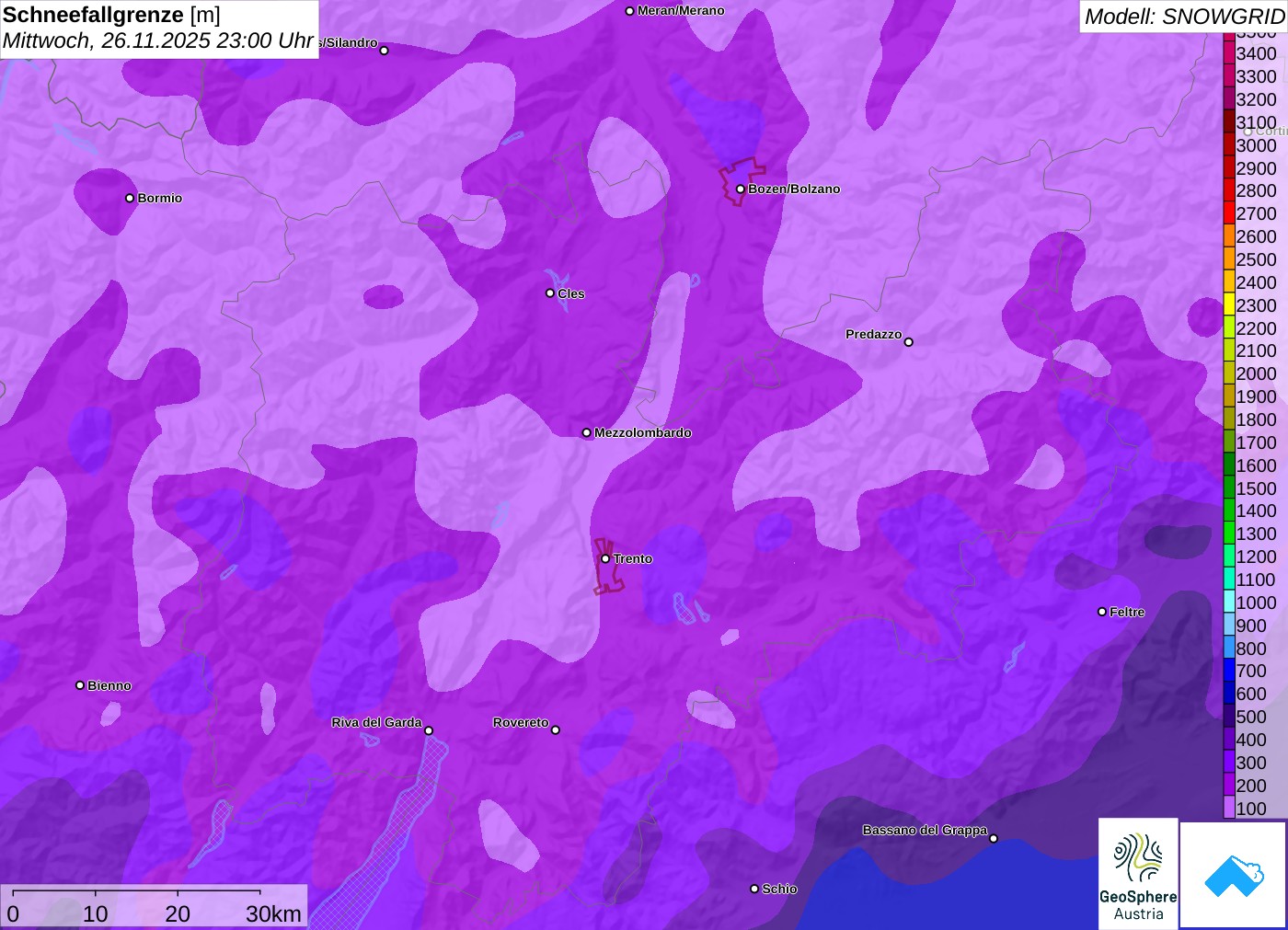The height and width of the screenshot is (930, 1288).
Task: Click the Mezzolombardo text label
Action: point(643,432)
